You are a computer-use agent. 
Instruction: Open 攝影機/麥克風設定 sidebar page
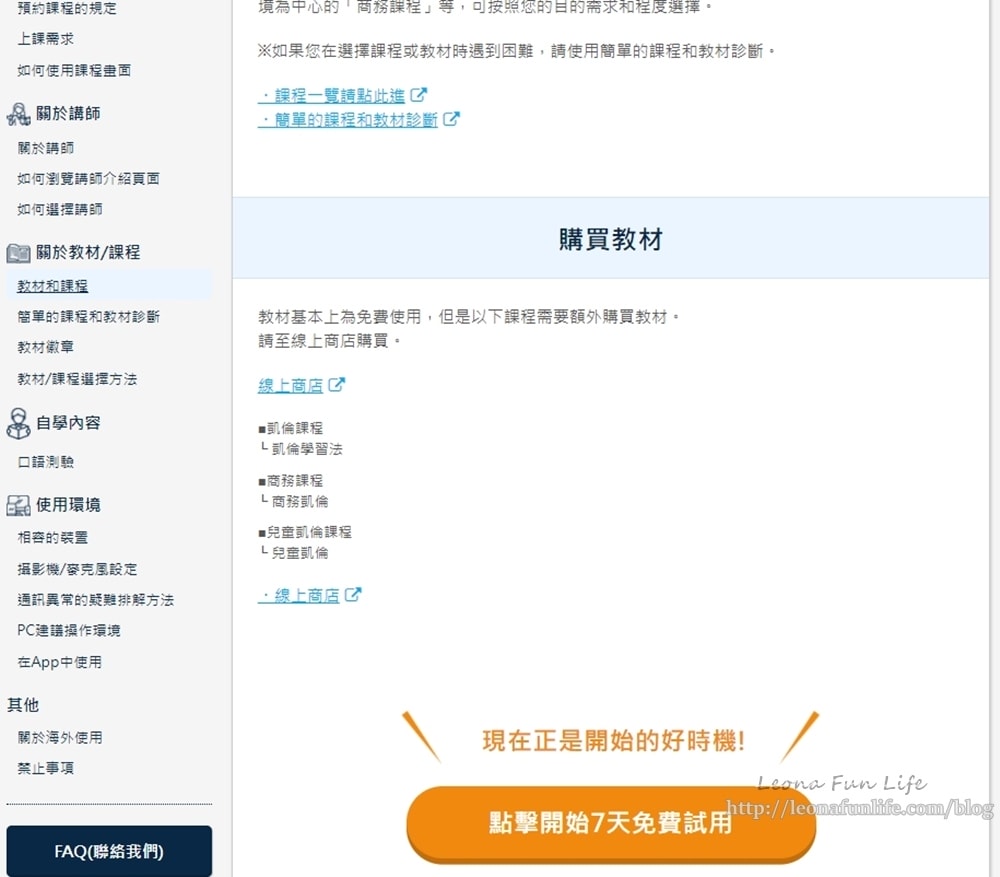pyautogui.click(x=77, y=569)
